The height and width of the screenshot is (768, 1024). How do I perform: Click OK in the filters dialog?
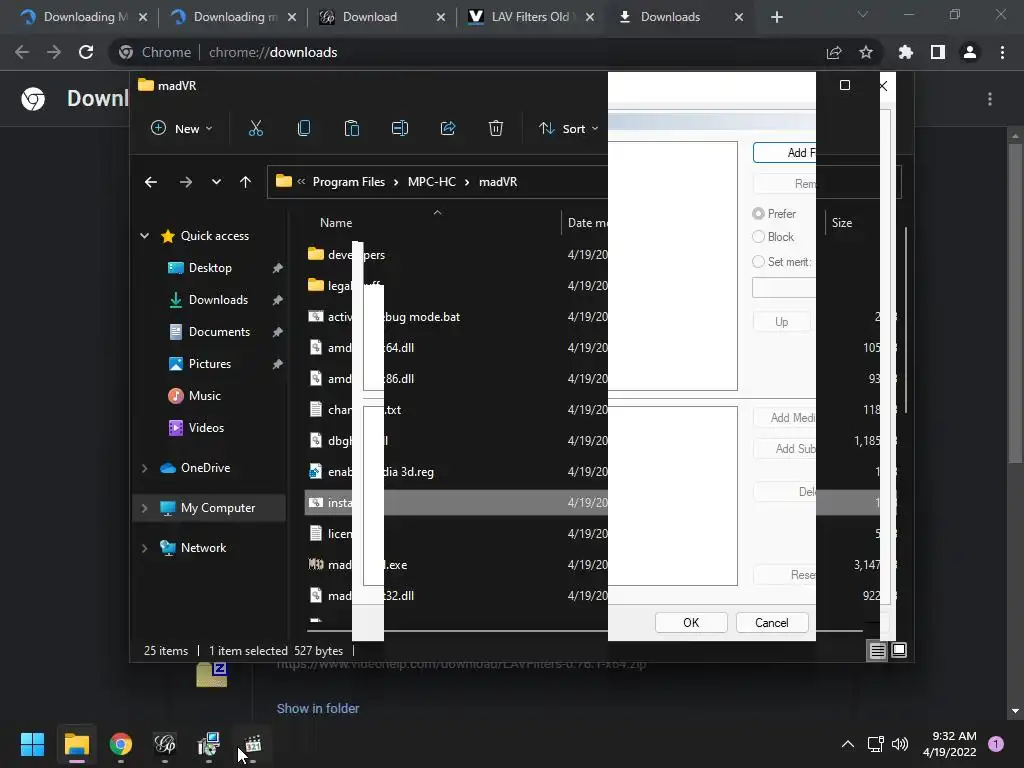[x=691, y=622]
